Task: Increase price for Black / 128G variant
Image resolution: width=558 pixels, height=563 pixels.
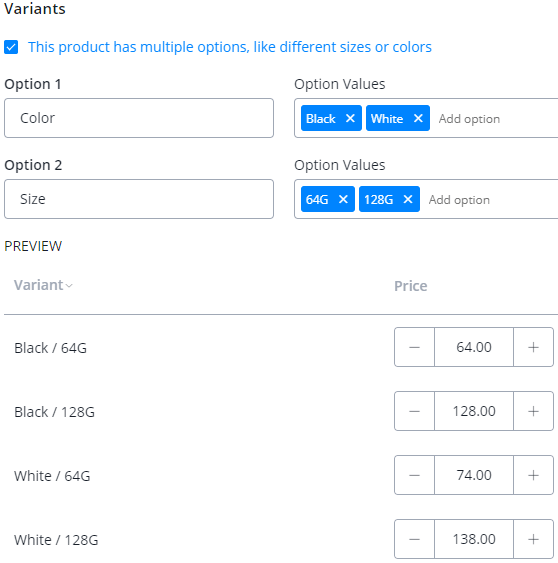Action: tap(533, 411)
